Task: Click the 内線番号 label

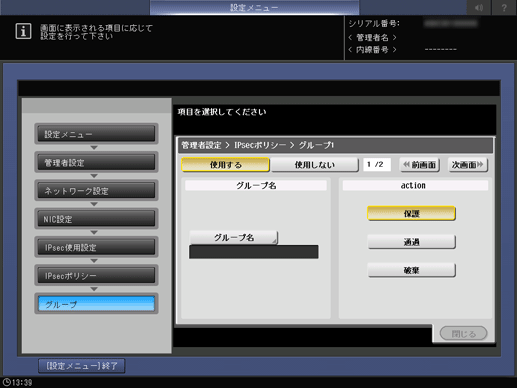Action: pyautogui.click(x=372, y=50)
